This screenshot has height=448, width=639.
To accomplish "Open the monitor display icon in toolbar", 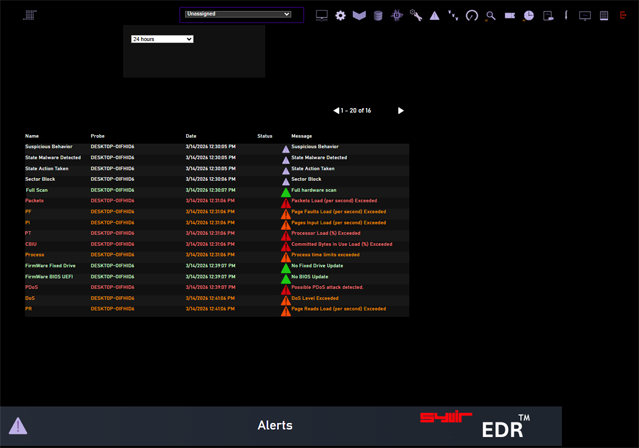I will 322,15.
